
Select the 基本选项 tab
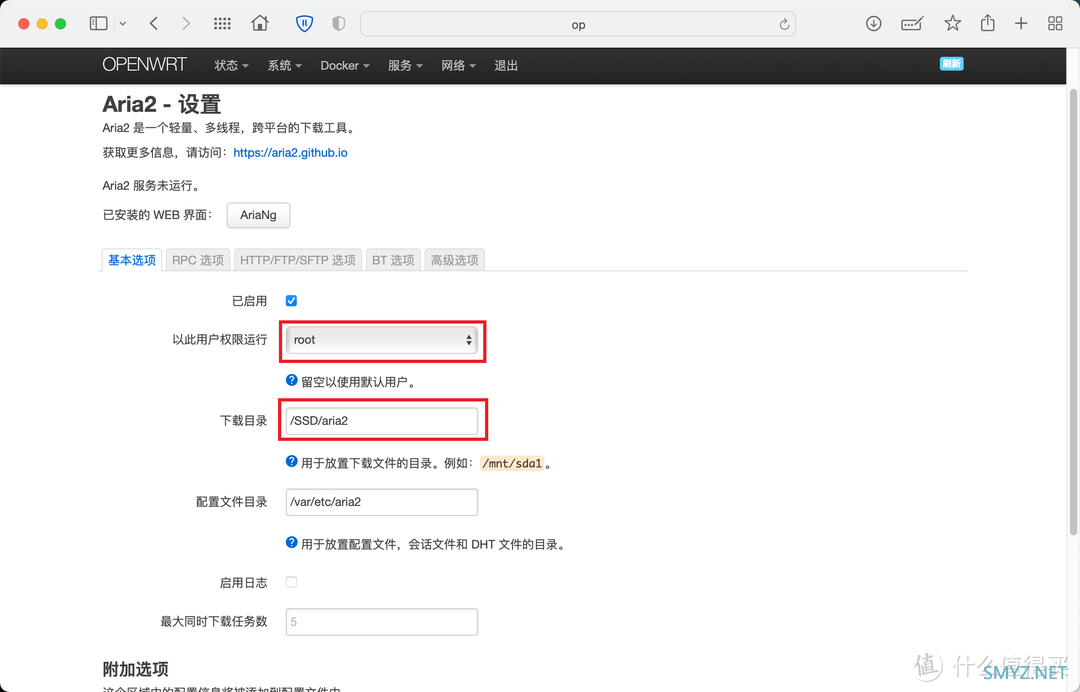tap(132, 260)
